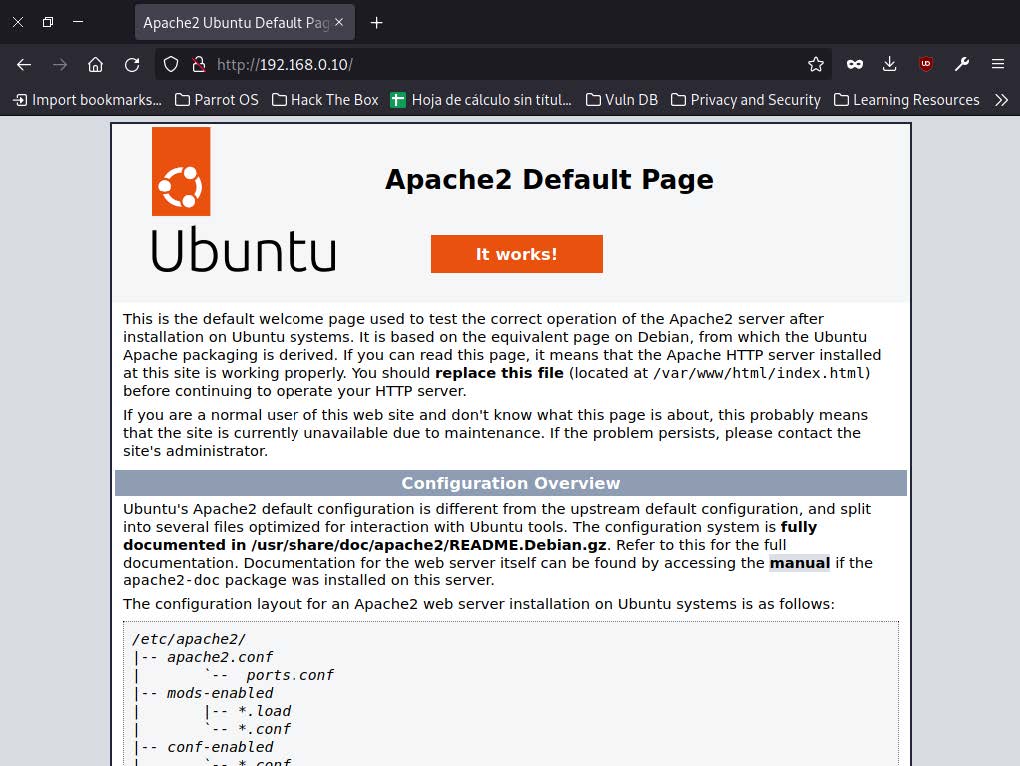Open the Downloads arrow icon
Image resolution: width=1020 pixels, height=766 pixels.
coord(889,64)
